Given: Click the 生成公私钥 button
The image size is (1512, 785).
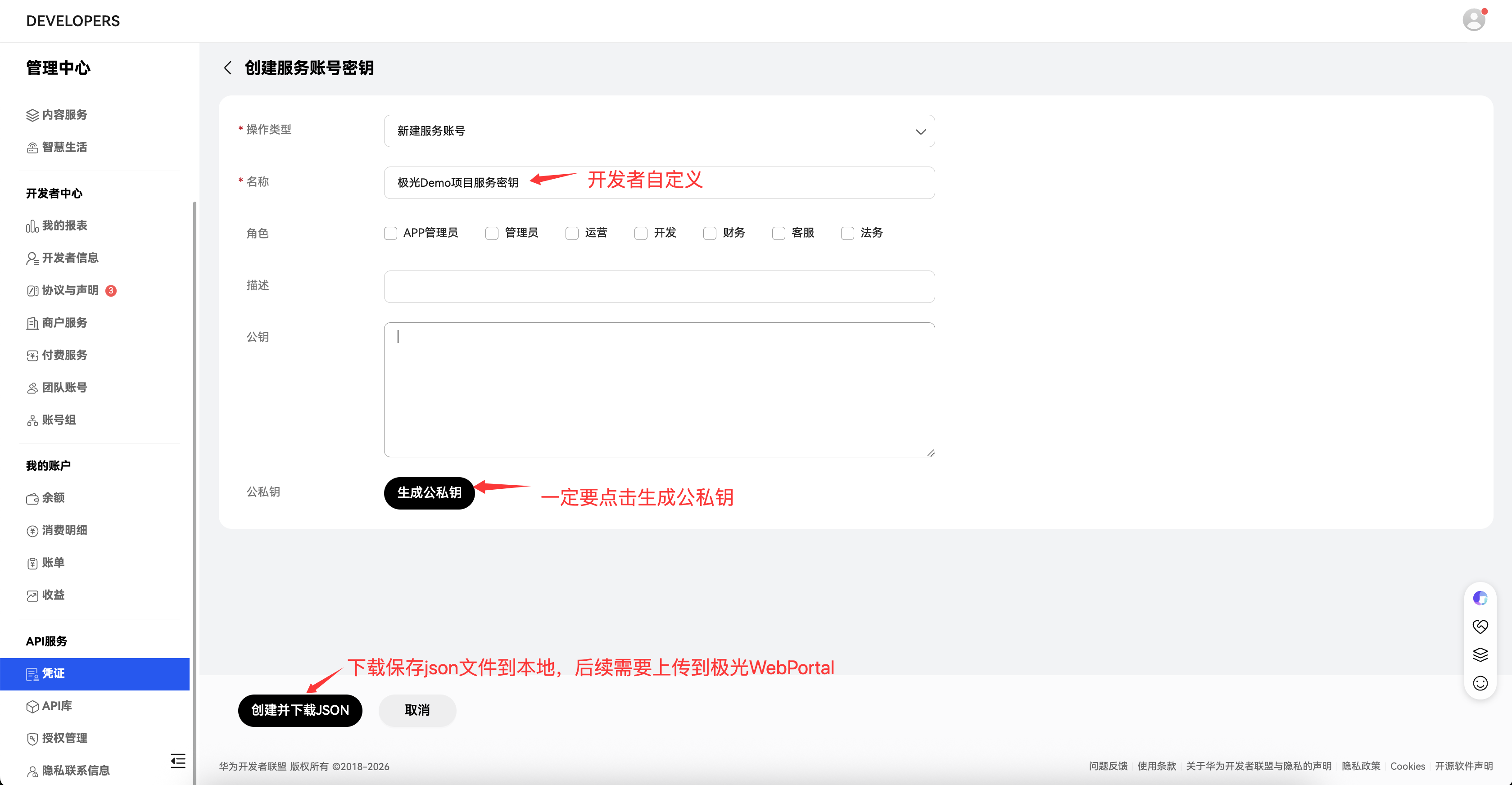Looking at the screenshot, I should point(429,493).
